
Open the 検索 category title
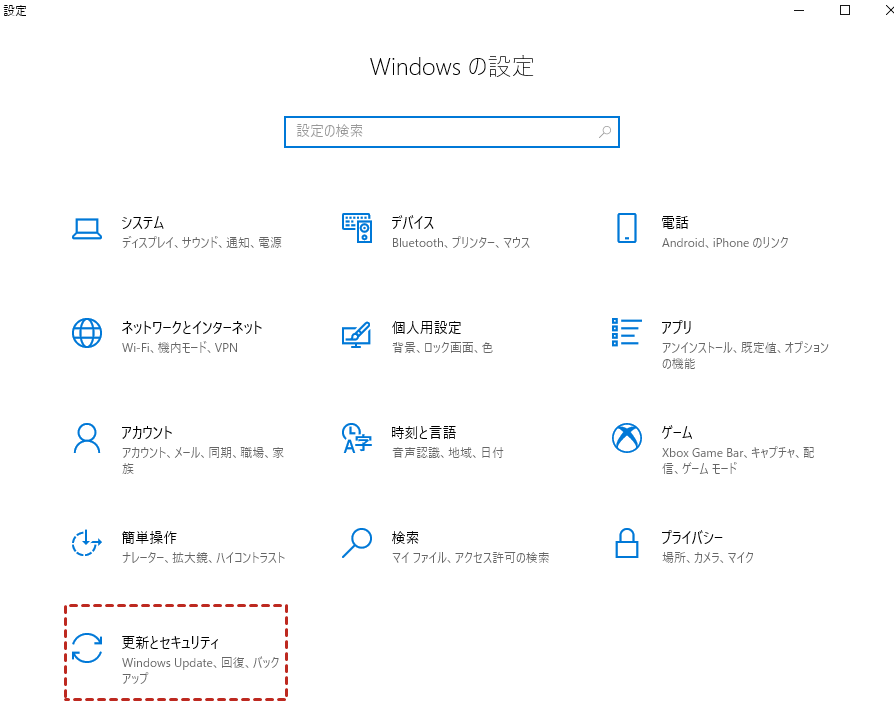405,537
